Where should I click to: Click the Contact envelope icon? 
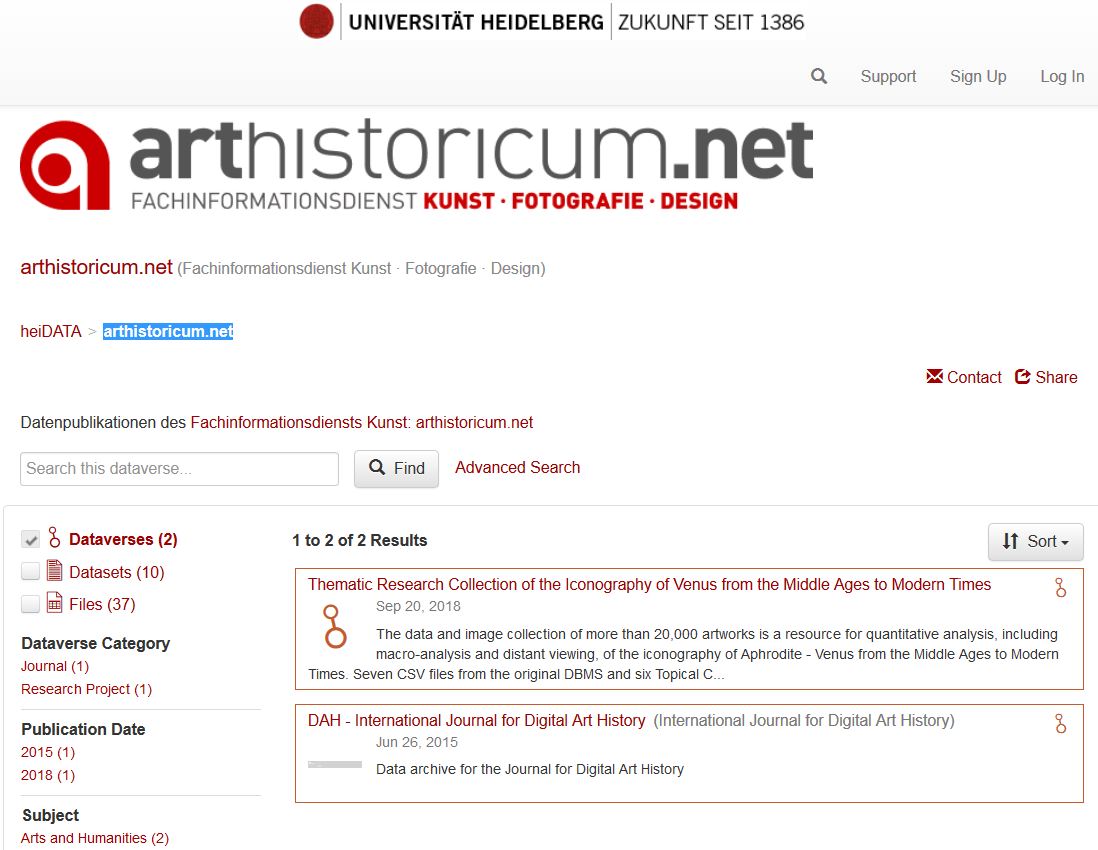pos(934,377)
